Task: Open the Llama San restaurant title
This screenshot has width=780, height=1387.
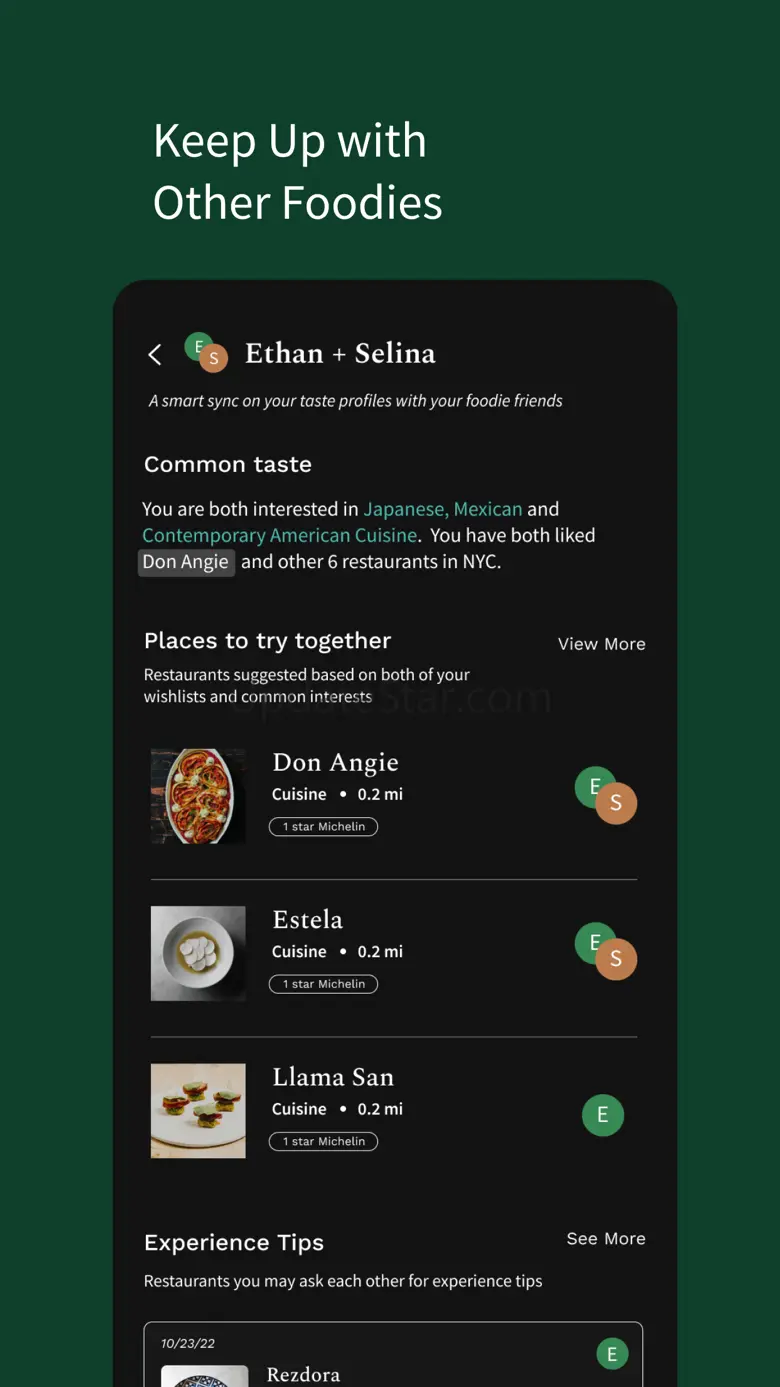Action: tap(333, 1077)
